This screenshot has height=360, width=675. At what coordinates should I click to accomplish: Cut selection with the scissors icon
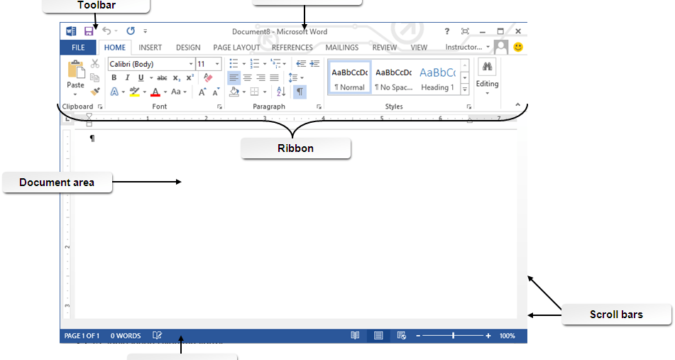(x=95, y=64)
